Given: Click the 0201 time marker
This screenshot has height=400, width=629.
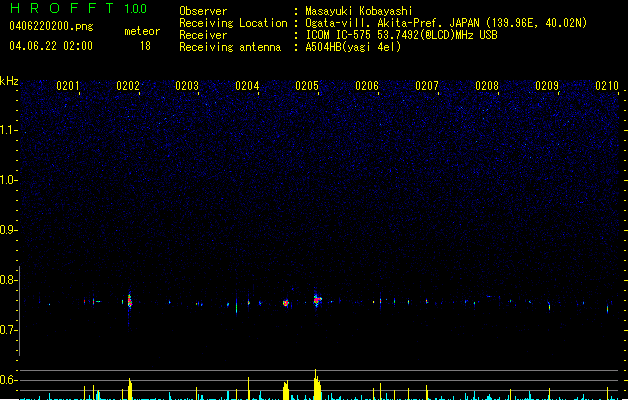Looking at the screenshot, I should tap(68, 86).
